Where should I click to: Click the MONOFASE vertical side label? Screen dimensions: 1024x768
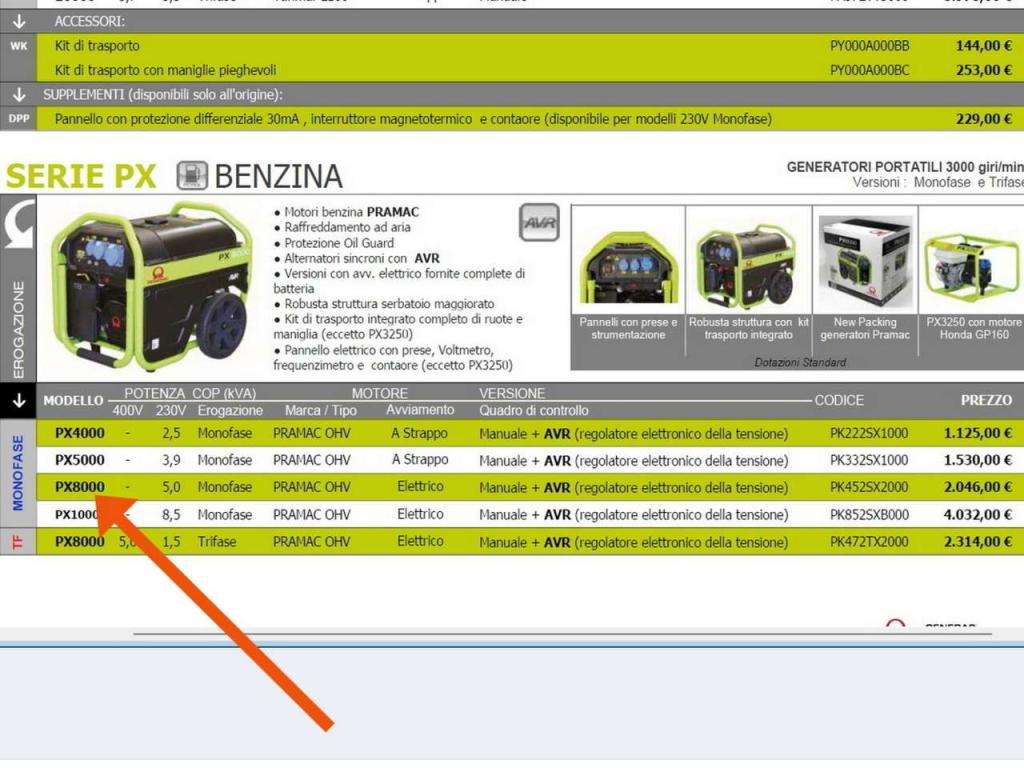point(18,473)
